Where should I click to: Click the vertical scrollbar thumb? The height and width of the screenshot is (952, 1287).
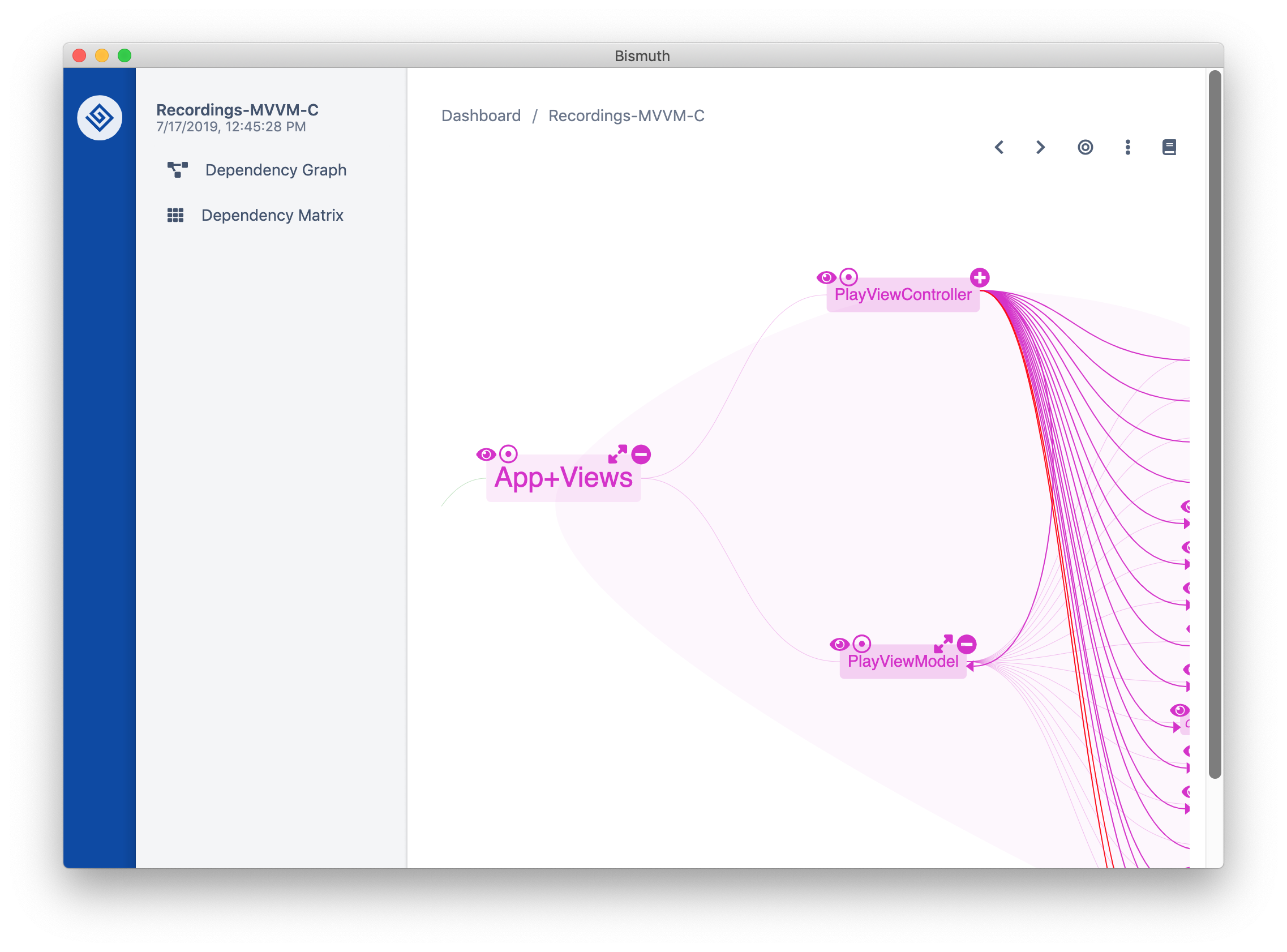(1215, 424)
